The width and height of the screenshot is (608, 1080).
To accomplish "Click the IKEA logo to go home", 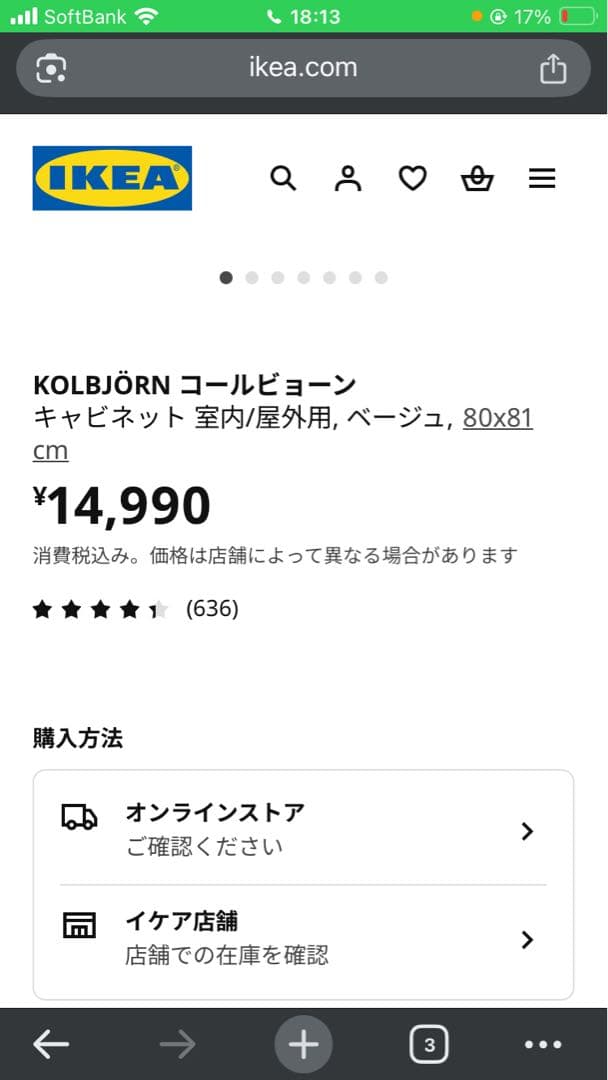I will [x=111, y=179].
